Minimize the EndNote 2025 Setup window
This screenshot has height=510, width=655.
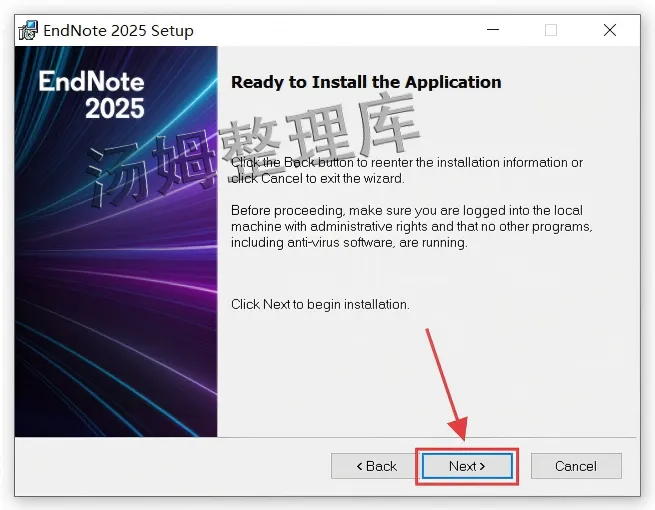click(x=493, y=30)
